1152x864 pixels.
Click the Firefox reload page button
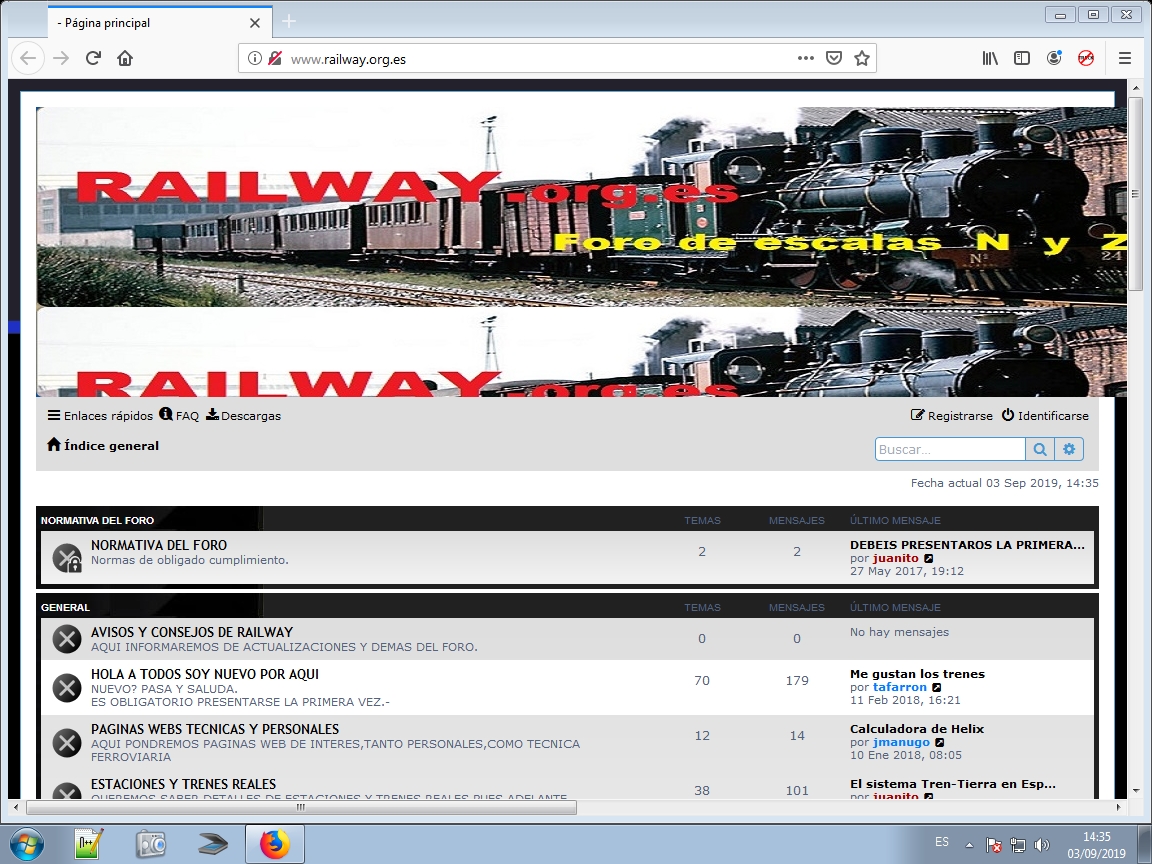[x=93, y=58]
